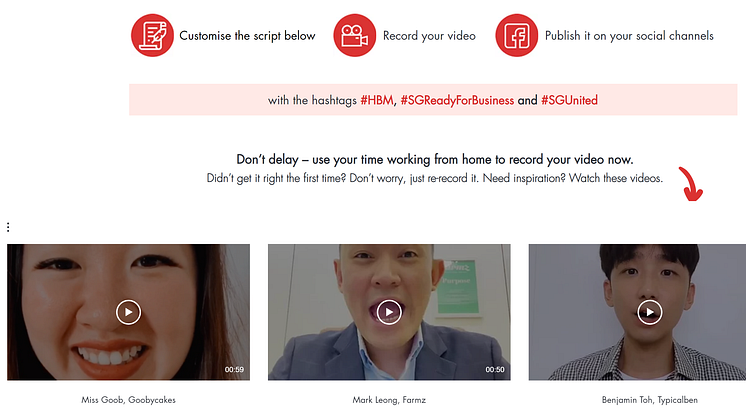Select the 'Benjamin Toh, Typicalben' caption
Image resolution: width=746 pixels, height=419 pixels.
point(650,399)
